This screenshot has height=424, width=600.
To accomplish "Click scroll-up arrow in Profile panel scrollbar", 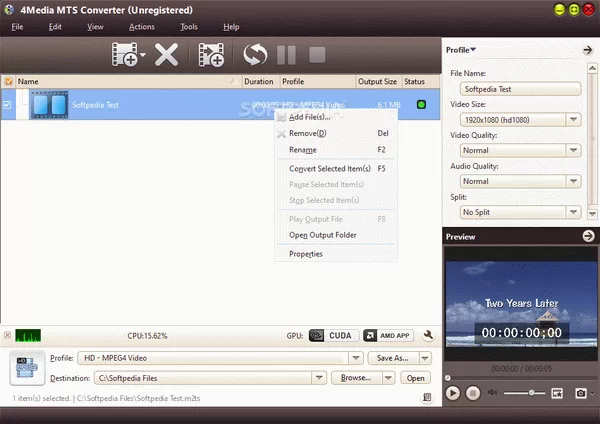I will pyautogui.click(x=592, y=68).
